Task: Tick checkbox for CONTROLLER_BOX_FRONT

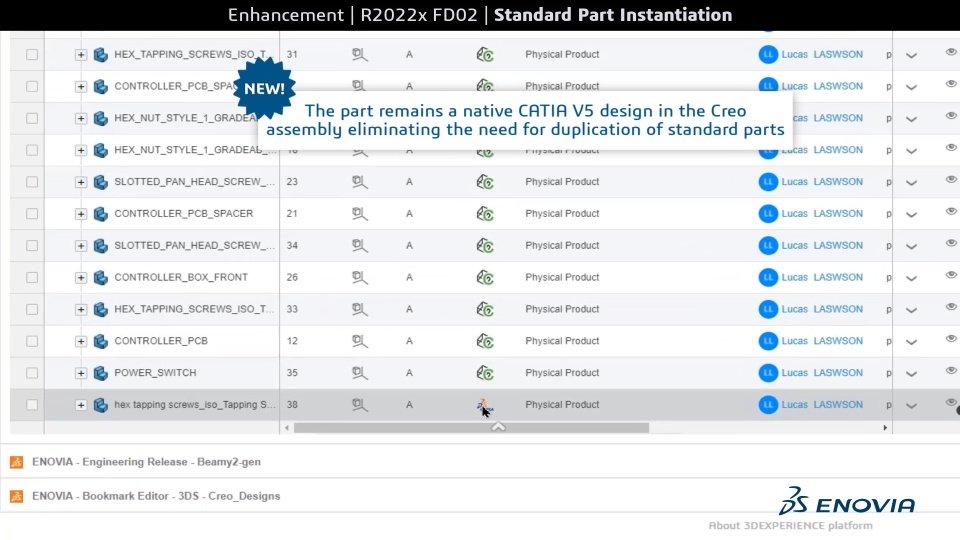Action: (32, 277)
